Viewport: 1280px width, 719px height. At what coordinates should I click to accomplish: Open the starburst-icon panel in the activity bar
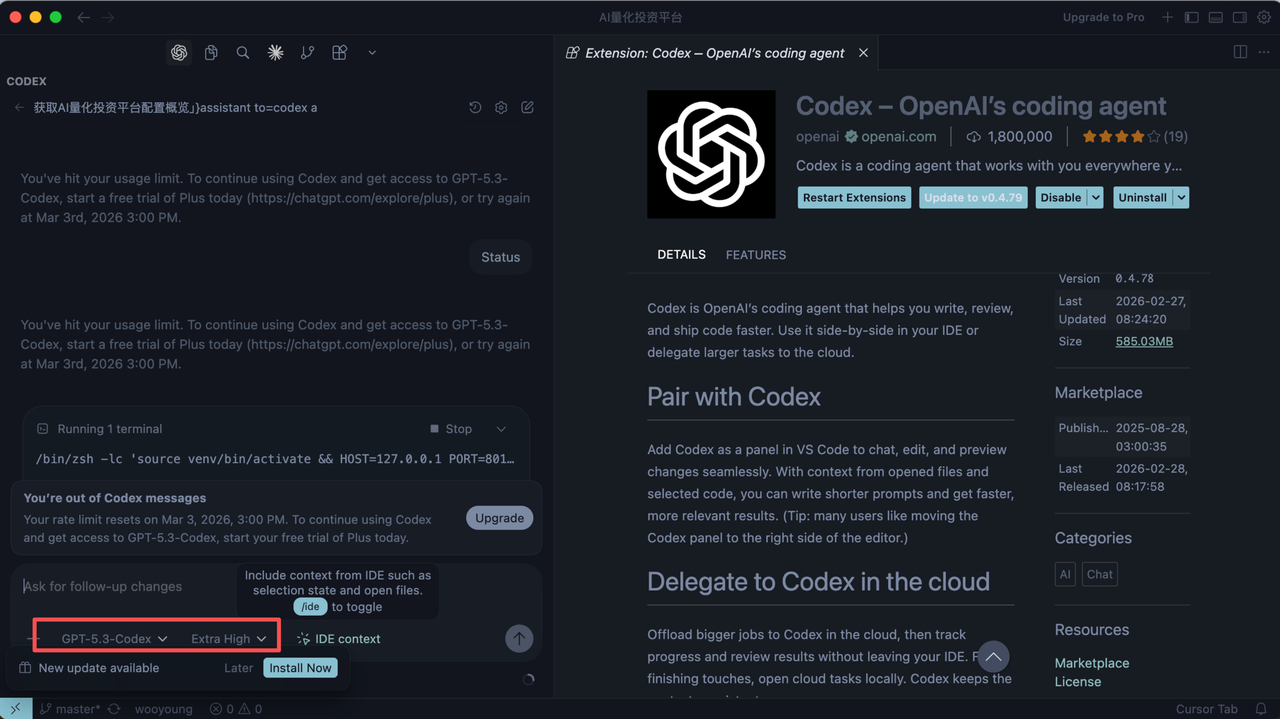(275, 53)
